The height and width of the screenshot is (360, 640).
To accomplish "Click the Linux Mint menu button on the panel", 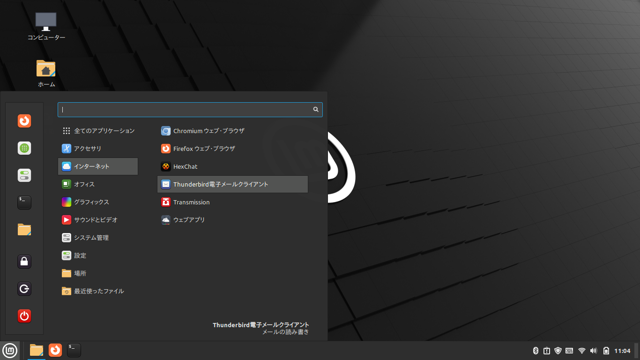I will pyautogui.click(x=10, y=350).
